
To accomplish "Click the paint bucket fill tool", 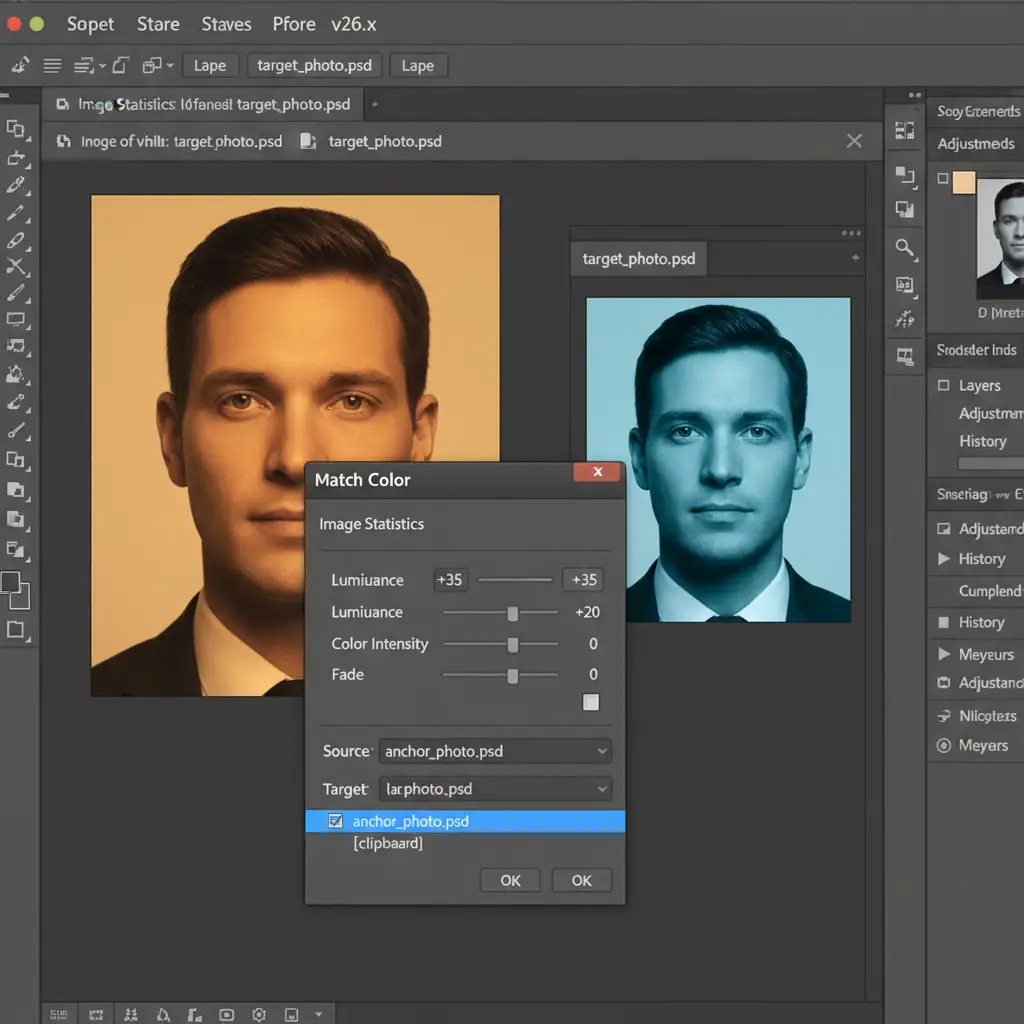I will pyautogui.click(x=15, y=374).
